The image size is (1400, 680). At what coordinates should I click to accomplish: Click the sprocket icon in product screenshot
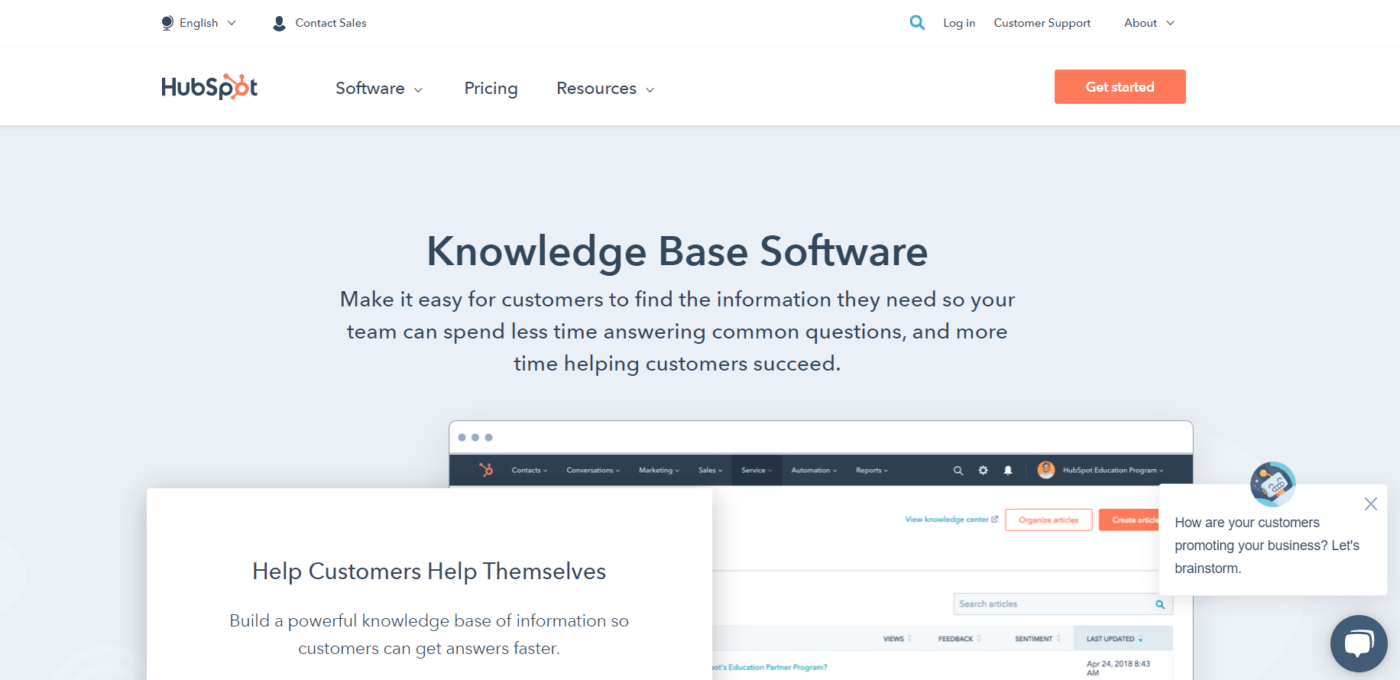coord(486,470)
